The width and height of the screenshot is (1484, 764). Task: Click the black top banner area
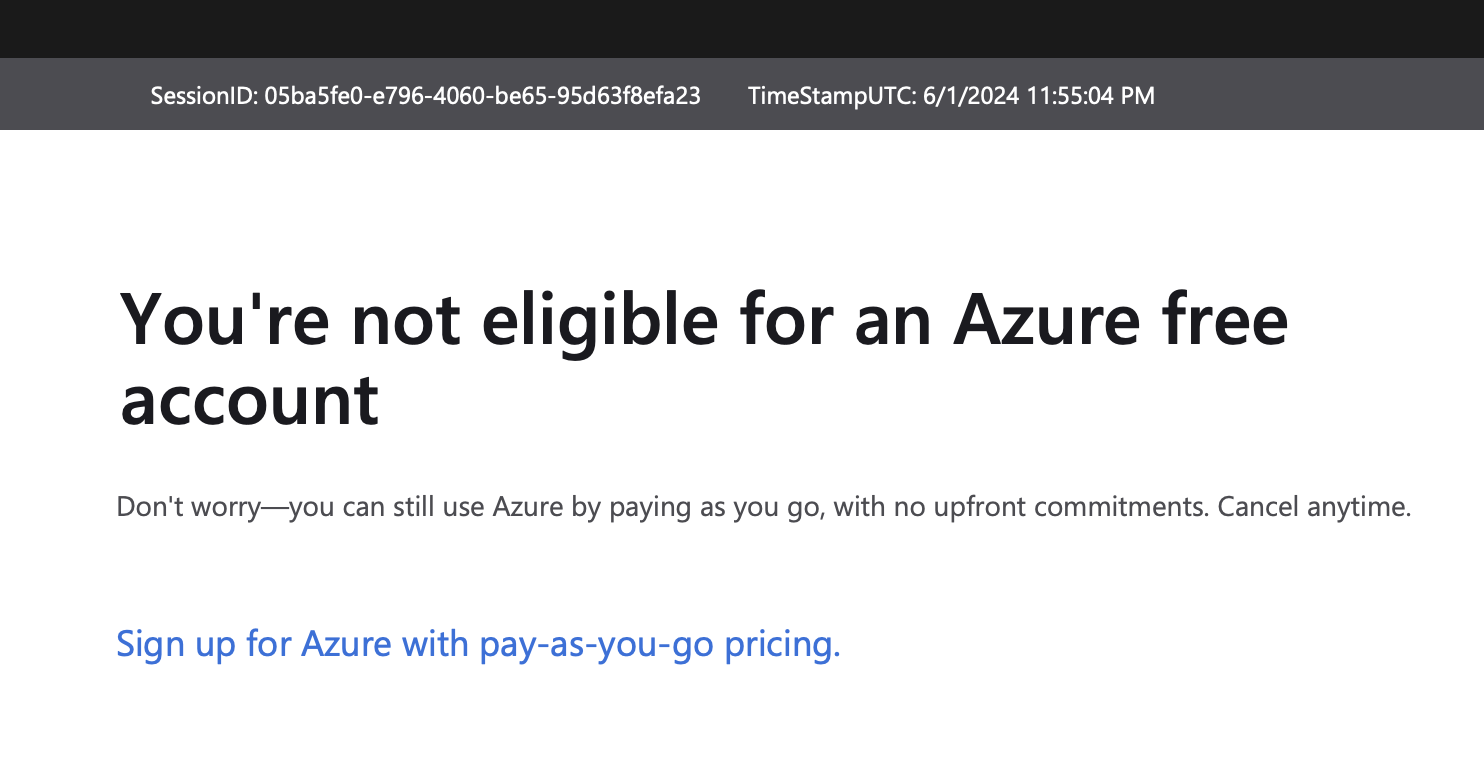tap(742, 28)
